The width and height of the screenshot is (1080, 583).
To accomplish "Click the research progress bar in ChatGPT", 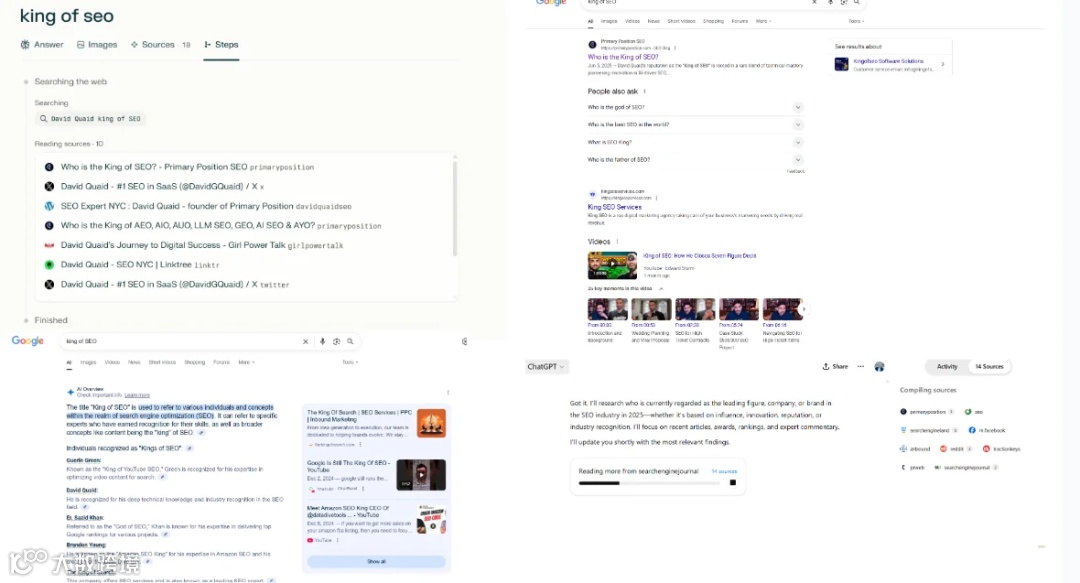I will coord(649,483).
